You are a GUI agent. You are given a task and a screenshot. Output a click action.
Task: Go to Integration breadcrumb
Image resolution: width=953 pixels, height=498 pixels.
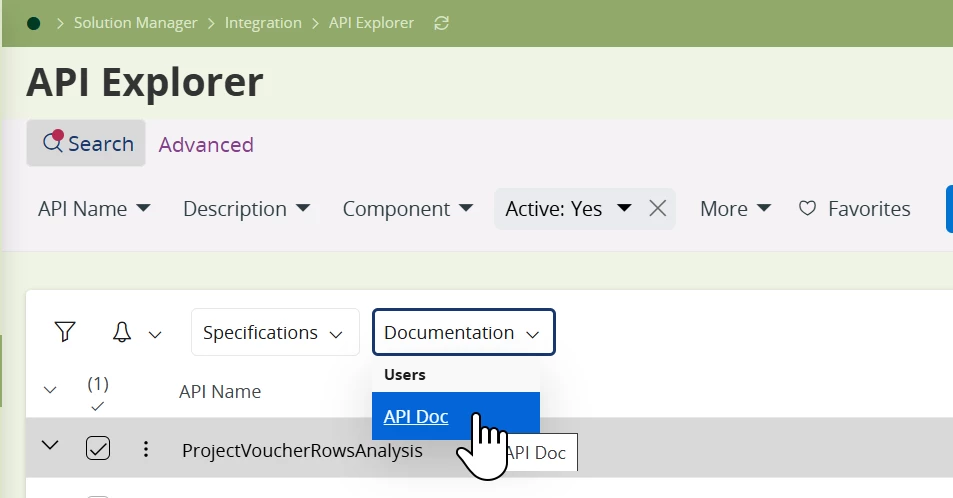[263, 23]
